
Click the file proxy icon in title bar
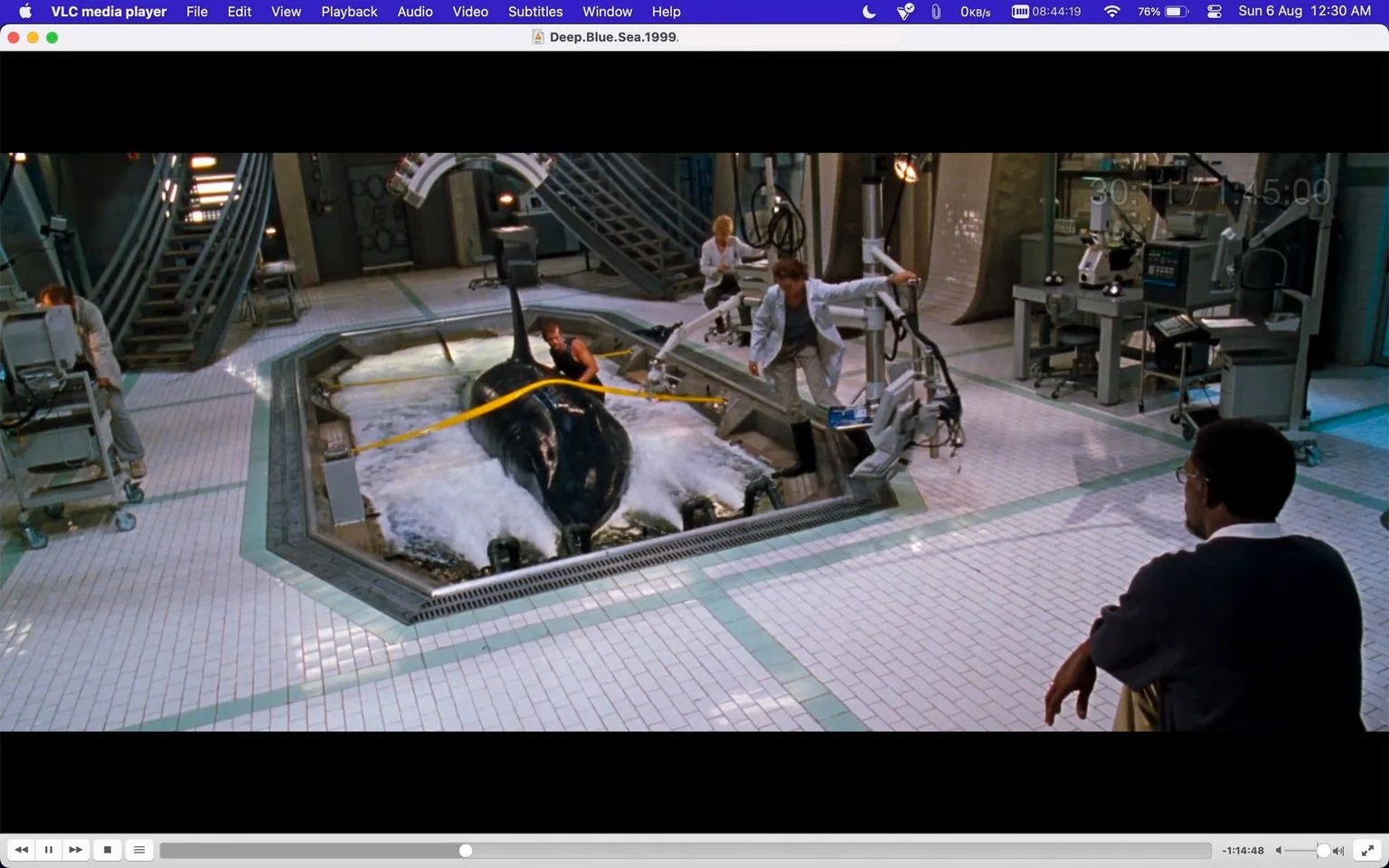[538, 37]
